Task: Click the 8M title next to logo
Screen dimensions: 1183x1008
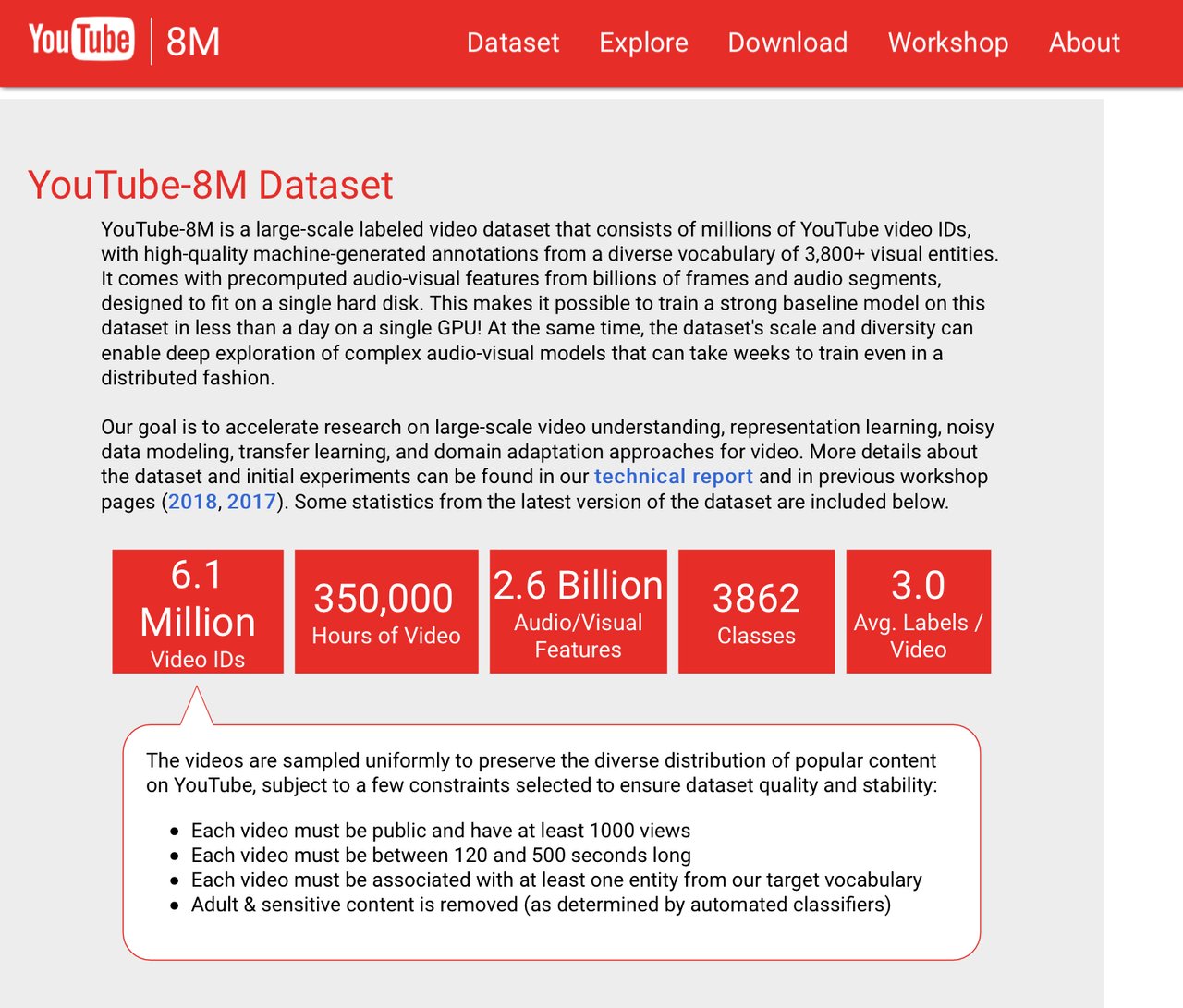Action: (193, 43)
